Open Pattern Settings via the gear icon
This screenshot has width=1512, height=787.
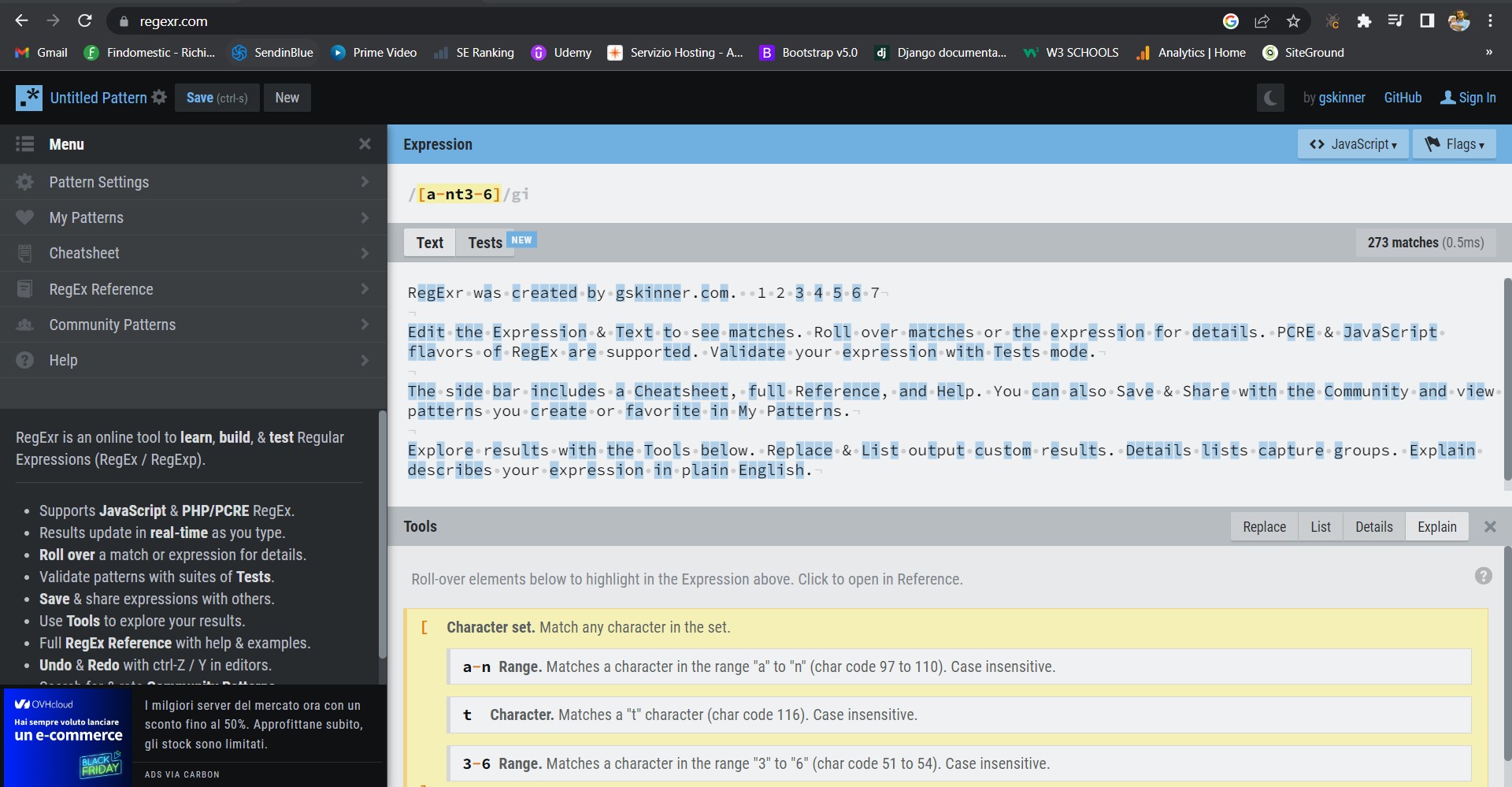tap(24, 182)
